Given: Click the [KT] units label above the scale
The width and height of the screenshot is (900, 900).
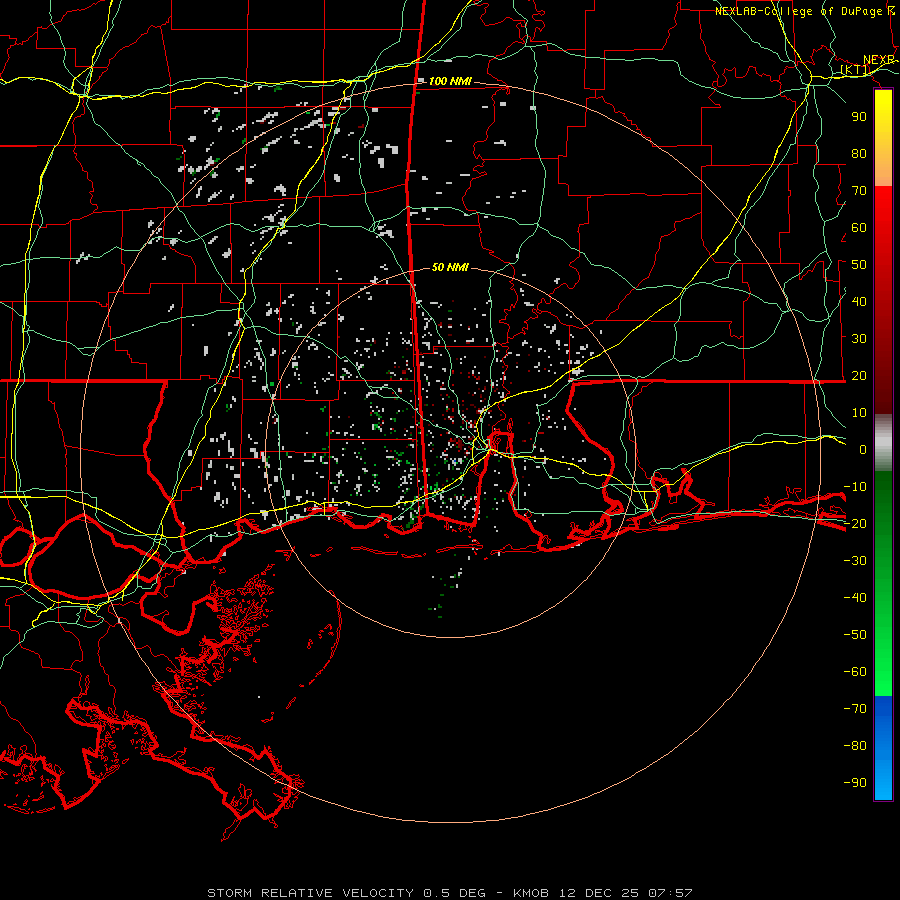Looking at the screenshot, I should tap(854, 70).
